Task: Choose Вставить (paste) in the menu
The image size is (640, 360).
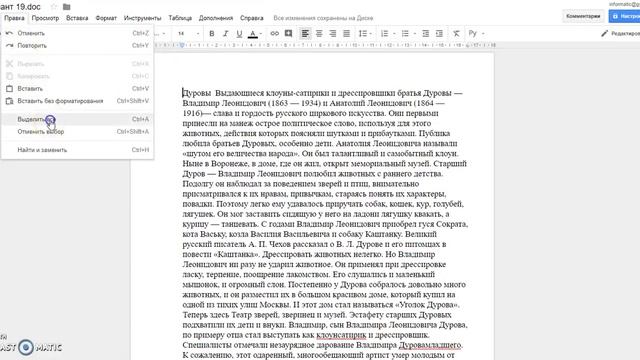Action: click(x=77, y=89)
